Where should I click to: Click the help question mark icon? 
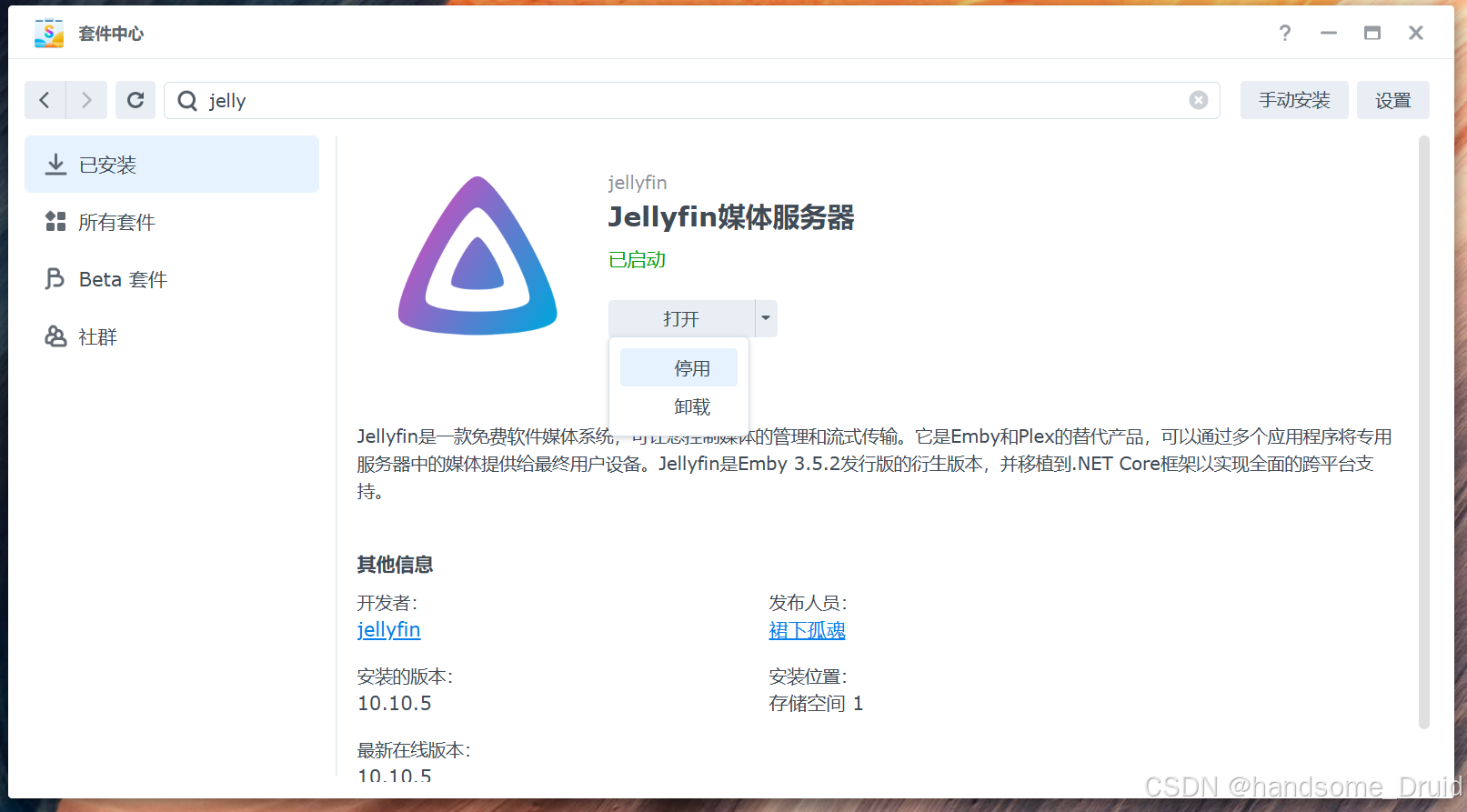[1284, 33]
